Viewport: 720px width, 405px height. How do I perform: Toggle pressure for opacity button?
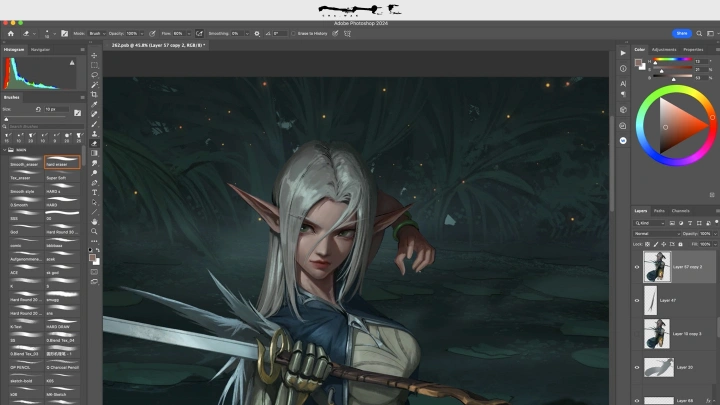pyautogui.click(x=152, y=34)
